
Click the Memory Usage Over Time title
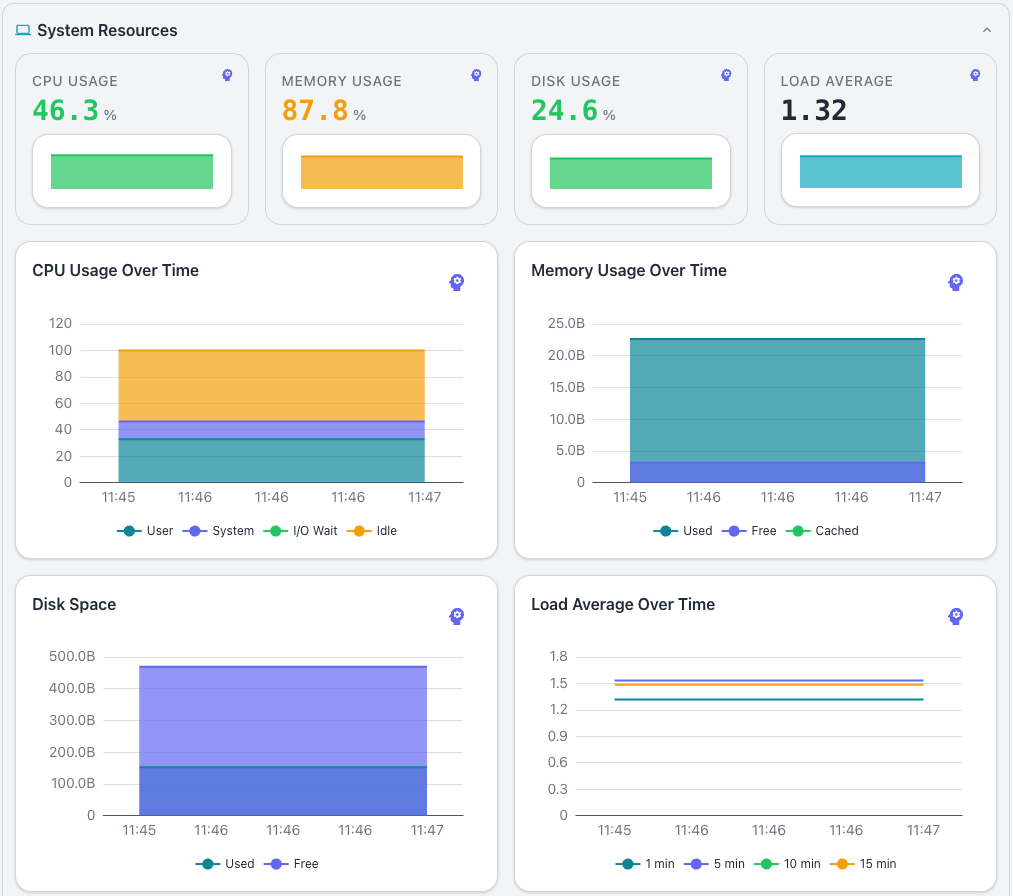coord(629,271)
